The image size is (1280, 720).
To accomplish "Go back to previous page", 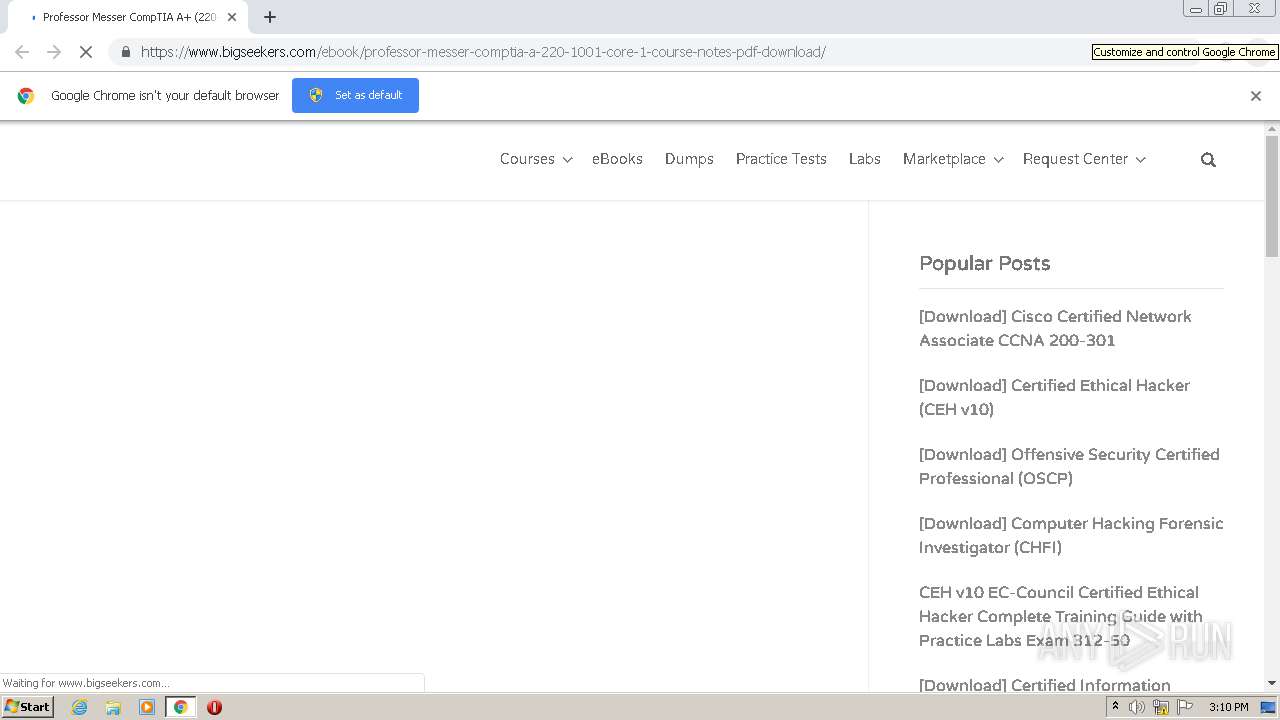I will [x=22, y=52].
